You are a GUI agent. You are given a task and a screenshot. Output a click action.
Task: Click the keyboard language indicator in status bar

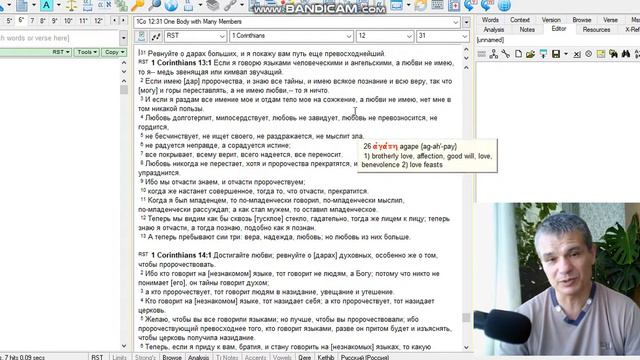click(364, 357)
